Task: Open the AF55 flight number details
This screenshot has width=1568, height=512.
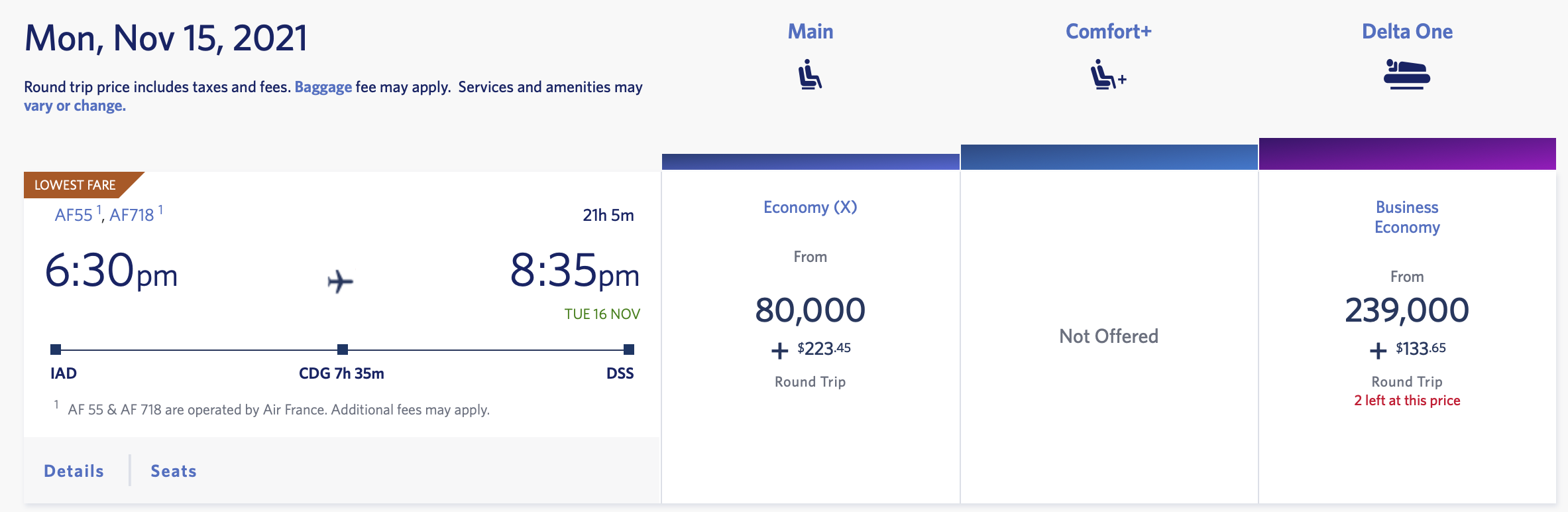Action: (x=73, y=214)
